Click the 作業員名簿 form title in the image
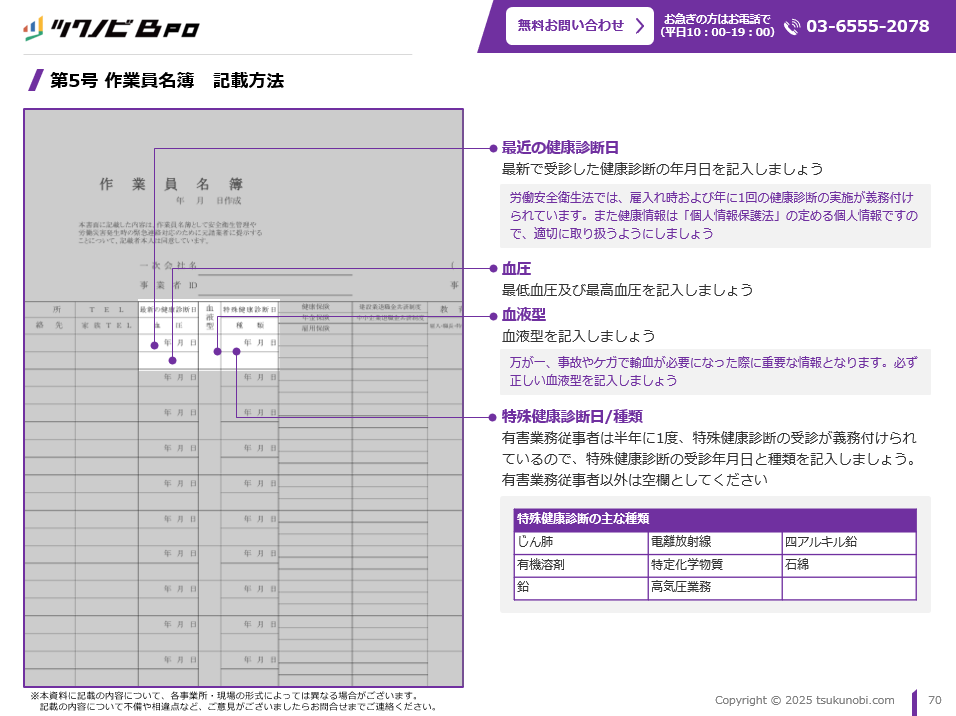This screenshot has height=716, width=956. [x=171, y=184]
